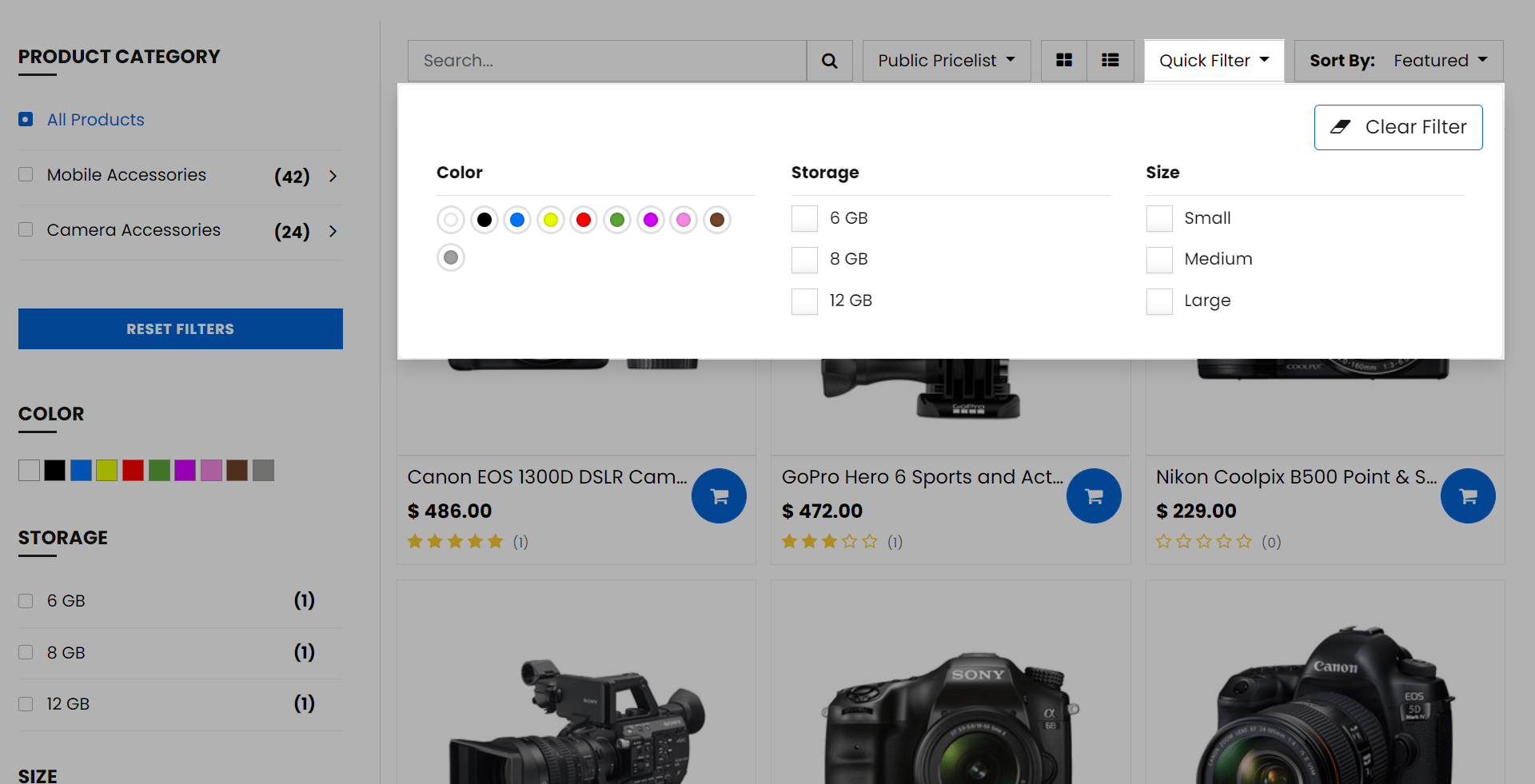
Task: Select purple color in Quick Filter
Action: pyautogui.click(x=651, y=219)
